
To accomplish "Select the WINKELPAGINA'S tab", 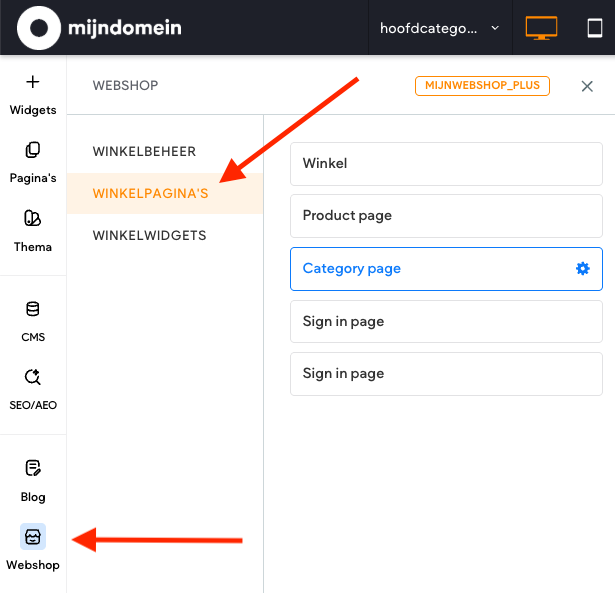I will 150,193.
